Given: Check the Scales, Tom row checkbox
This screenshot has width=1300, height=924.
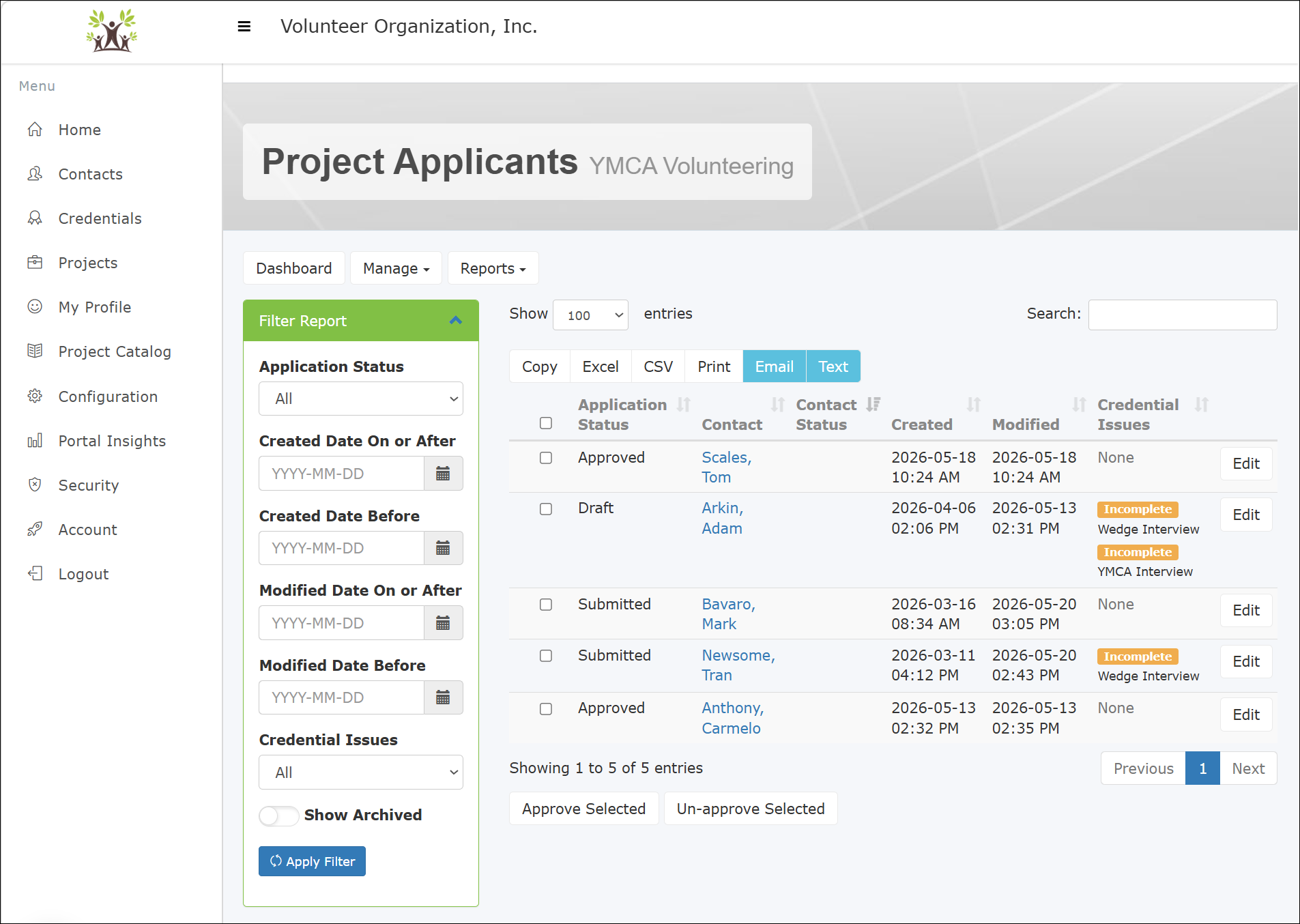Looking at the screenshot, I should [546, 458].
